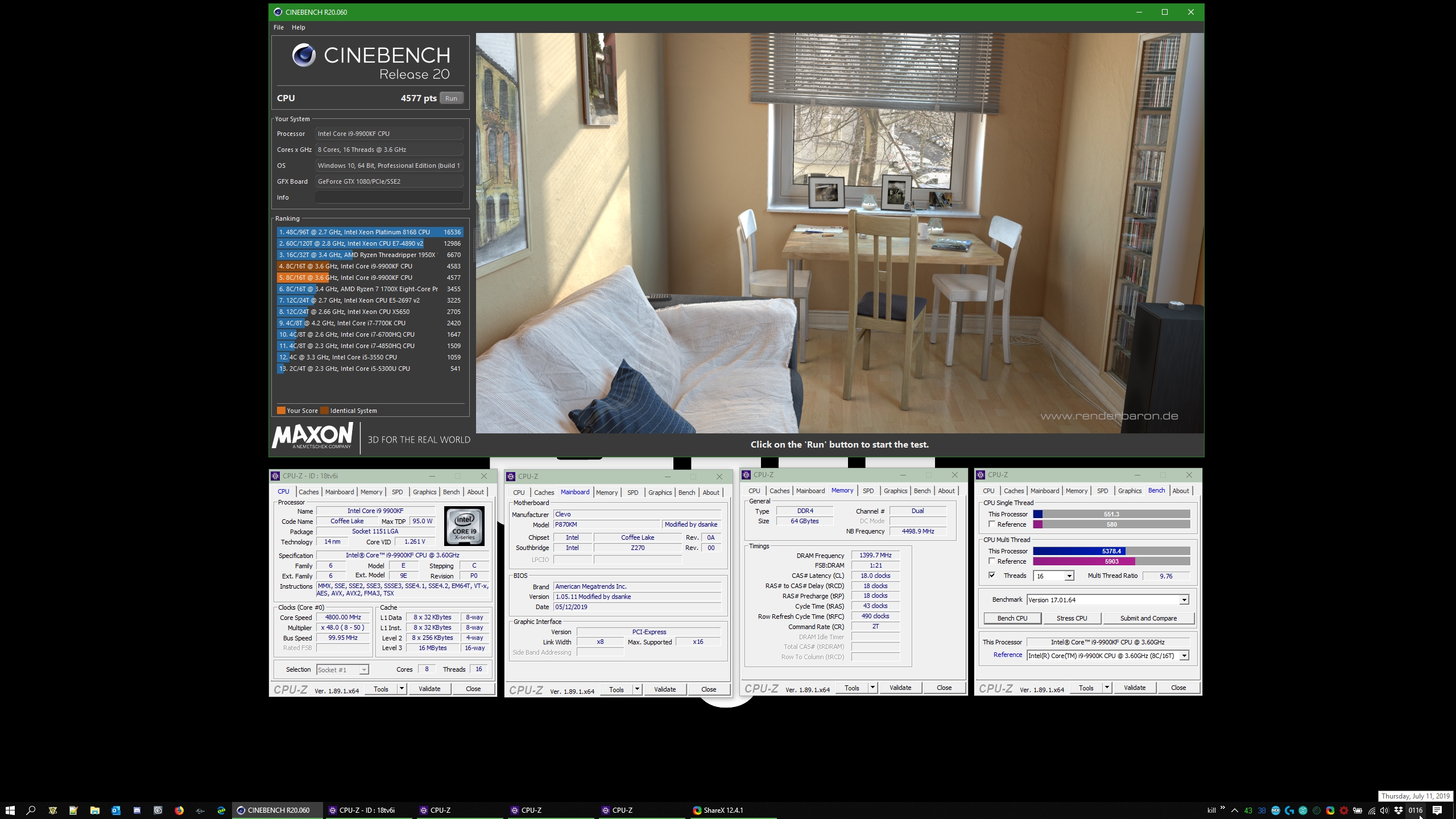This screenshot has width=1456, height=819.
Task: Select ranking row 9 Intel Core i7-7700K
Action: coord(370,323)
